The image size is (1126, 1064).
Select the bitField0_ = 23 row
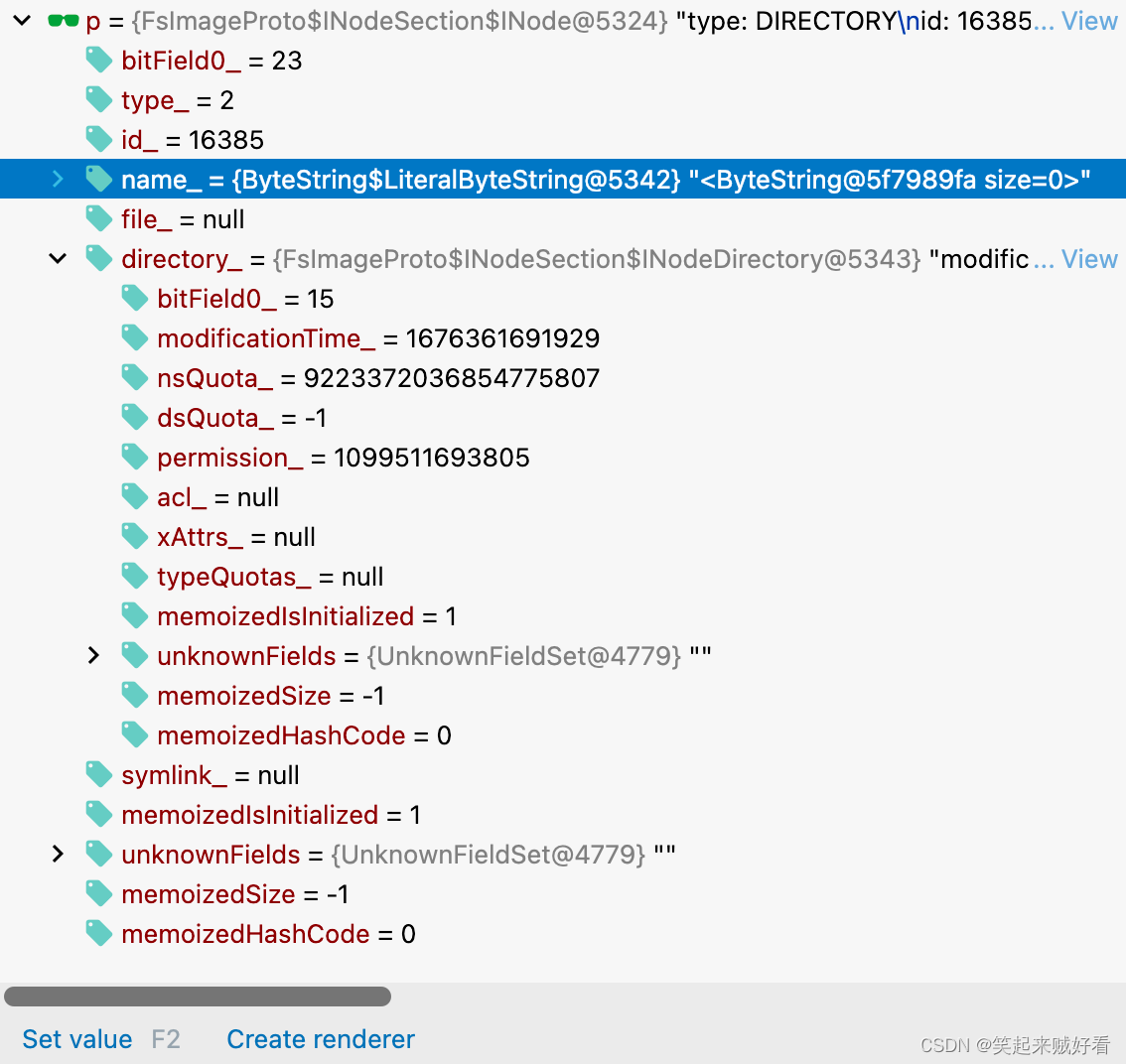click(563, 61)
